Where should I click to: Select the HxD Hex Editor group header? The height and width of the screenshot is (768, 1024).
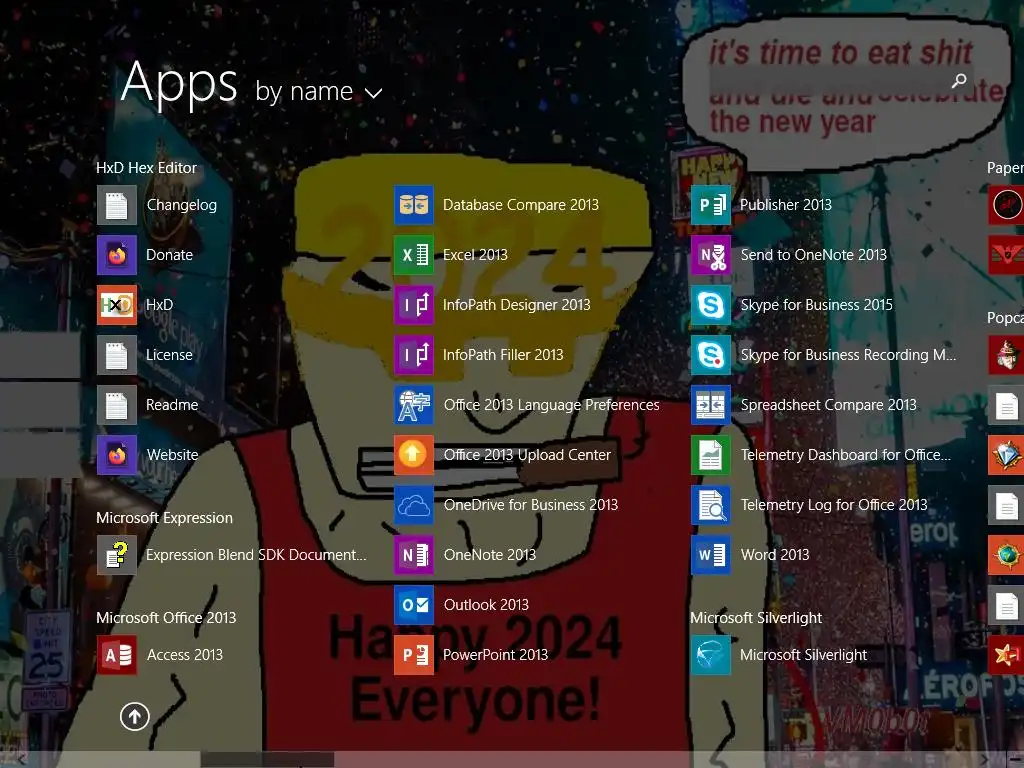click(146, 168)
